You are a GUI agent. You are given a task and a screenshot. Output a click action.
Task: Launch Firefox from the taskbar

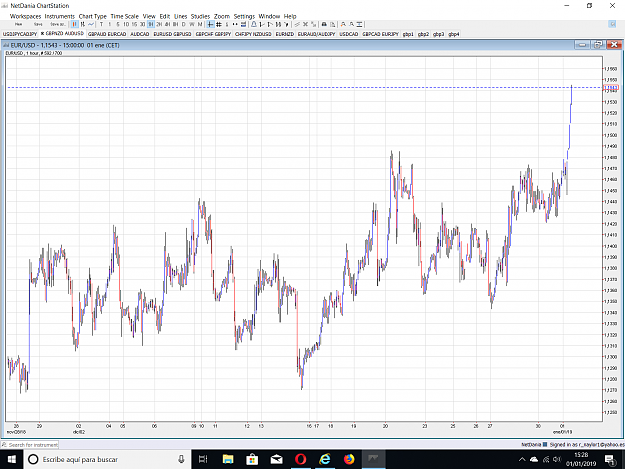349,459
